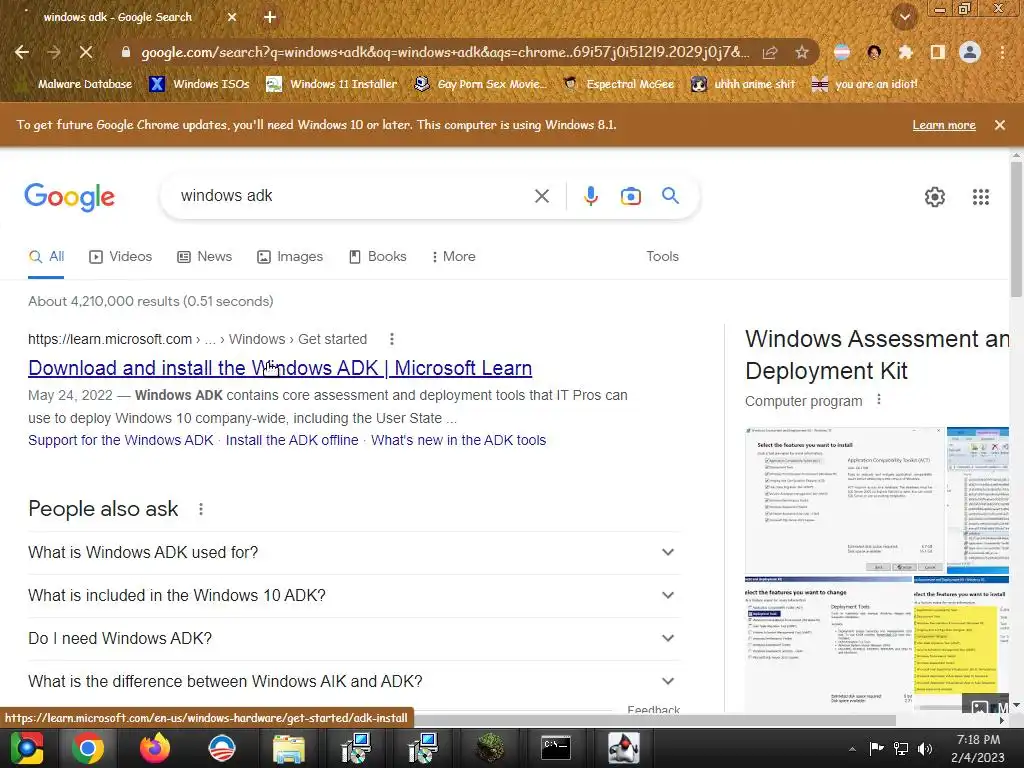Clear the search query with the X
The image size is (1024, 768).
(541, 196)
